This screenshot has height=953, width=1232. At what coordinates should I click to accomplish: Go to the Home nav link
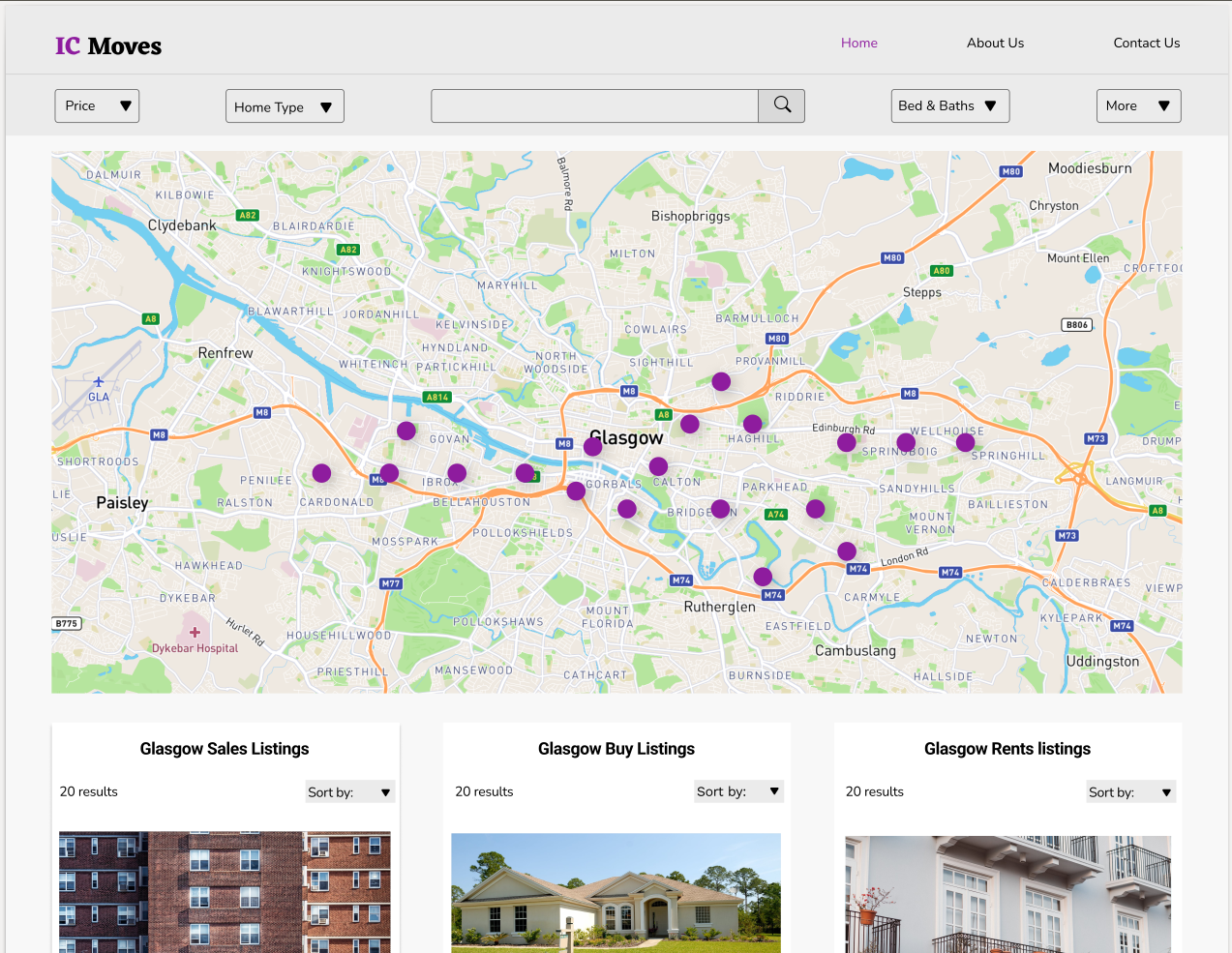[858, 44]
